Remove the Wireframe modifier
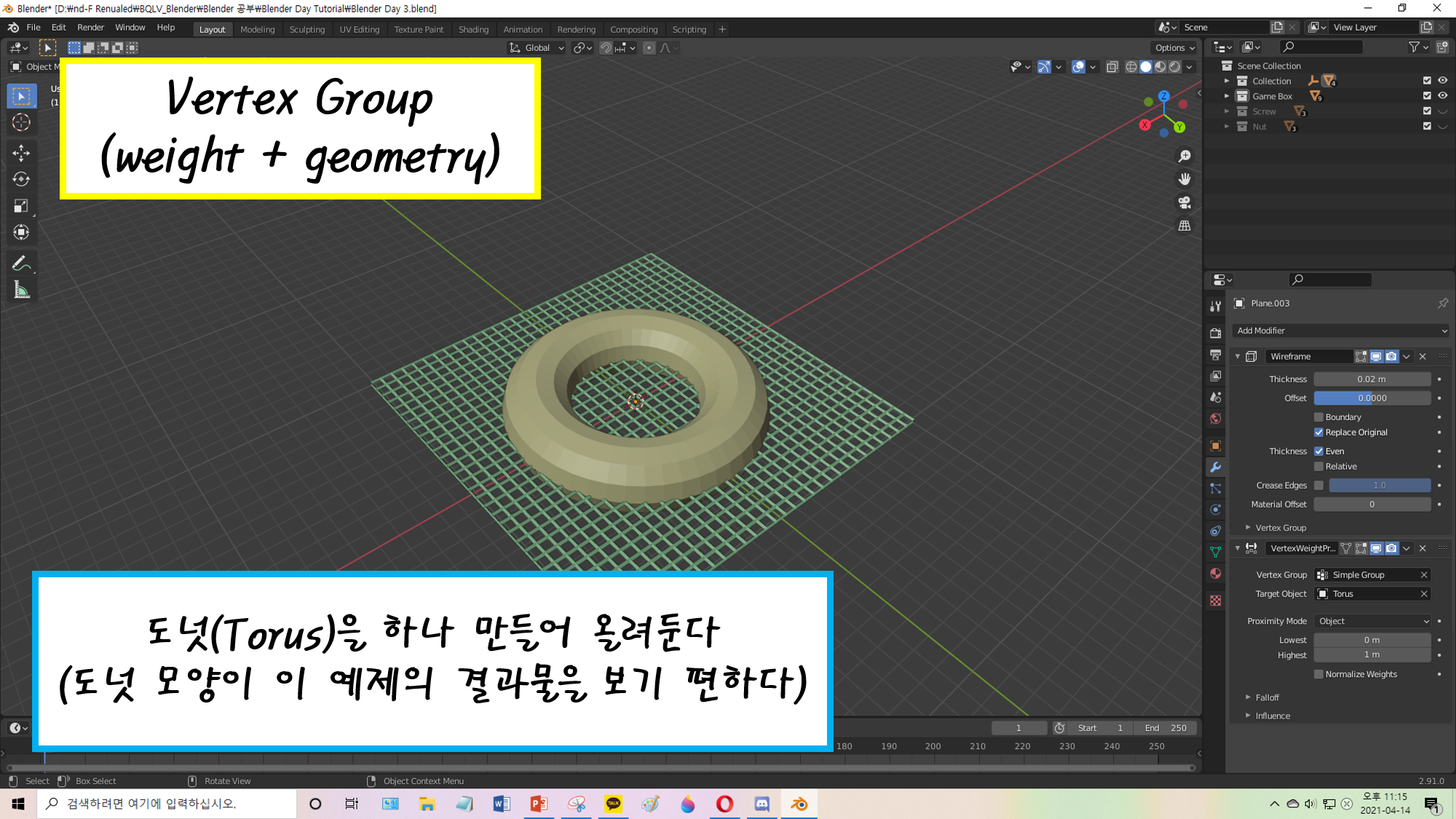 tap(1423, 357)
